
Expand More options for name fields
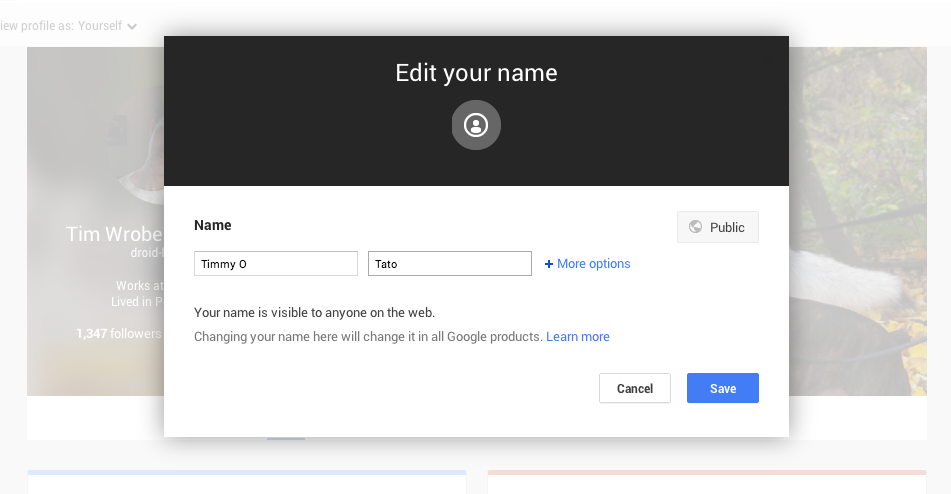coord(593,264)
